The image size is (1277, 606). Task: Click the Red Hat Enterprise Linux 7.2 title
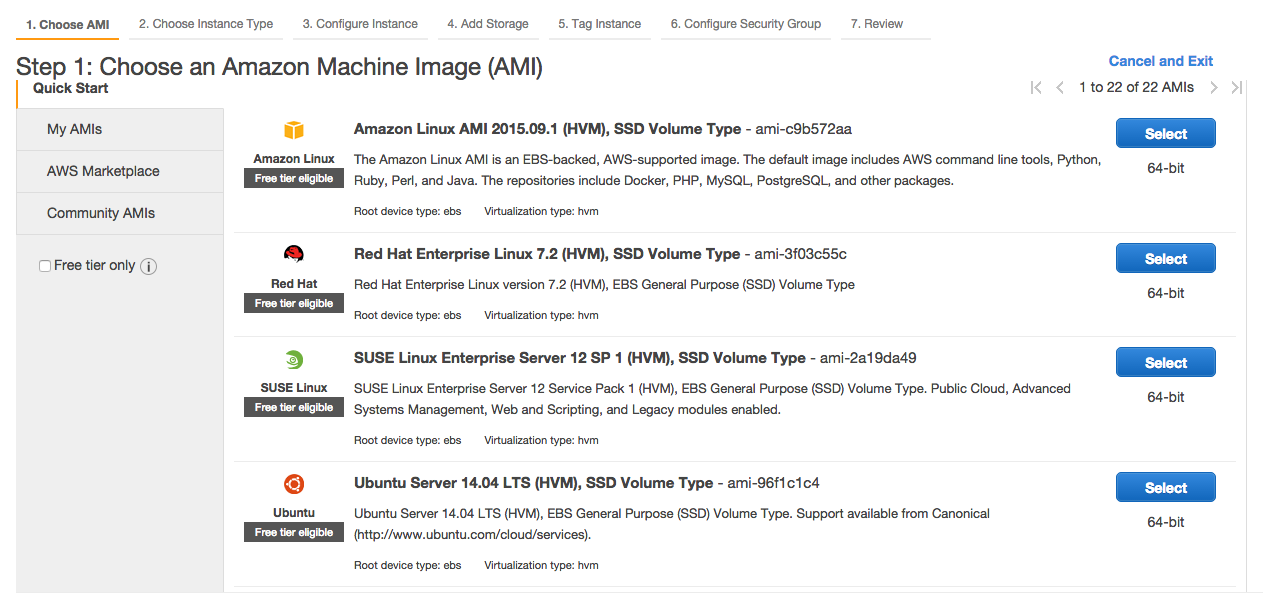point(547,254)
